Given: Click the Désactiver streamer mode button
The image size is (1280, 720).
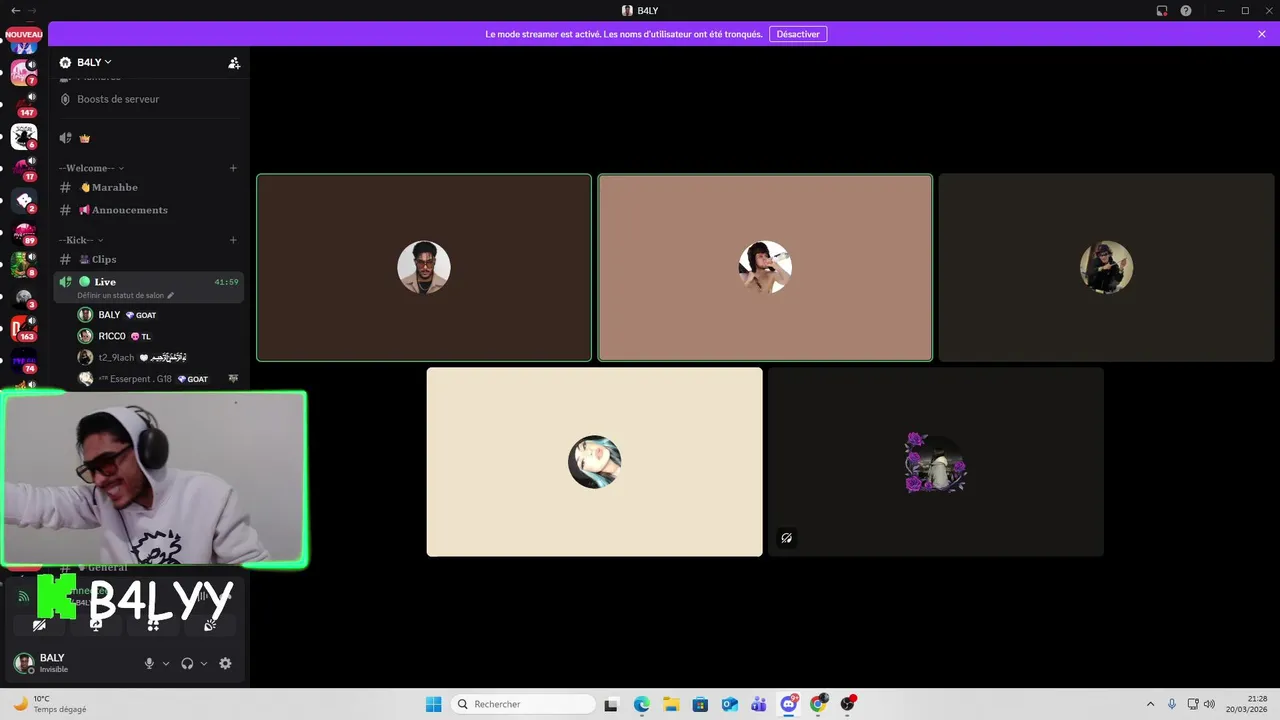Looking at the screenshot, I should pos(798,34).
